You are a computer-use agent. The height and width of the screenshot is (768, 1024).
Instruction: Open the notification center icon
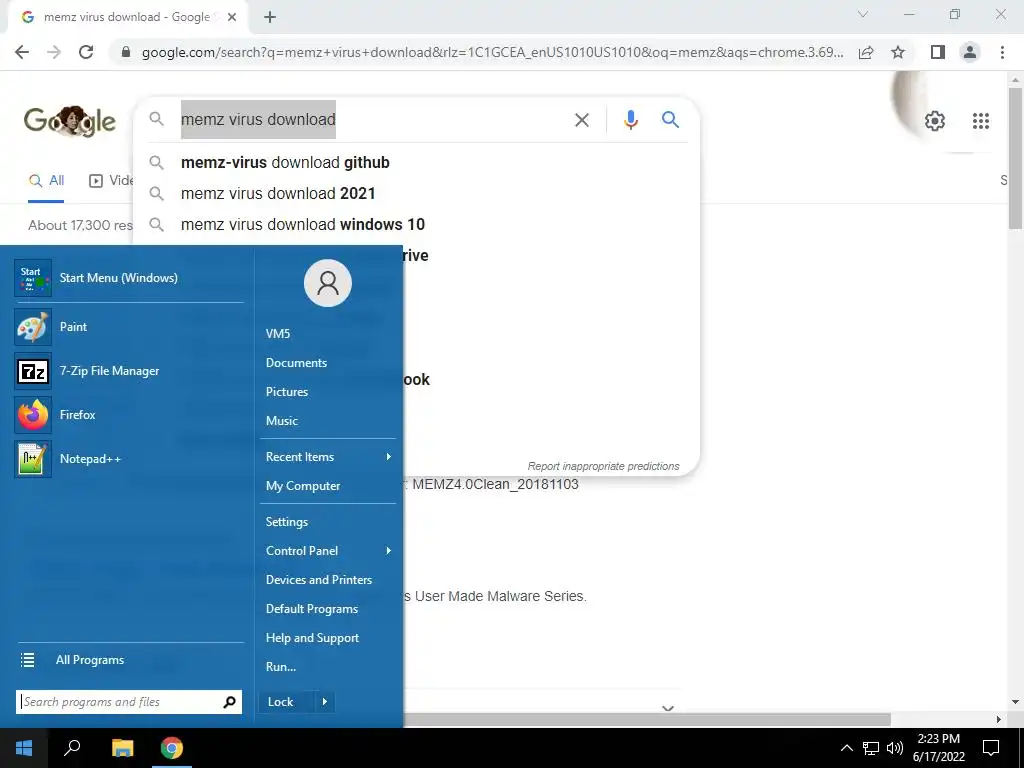[x=991, y=748]
